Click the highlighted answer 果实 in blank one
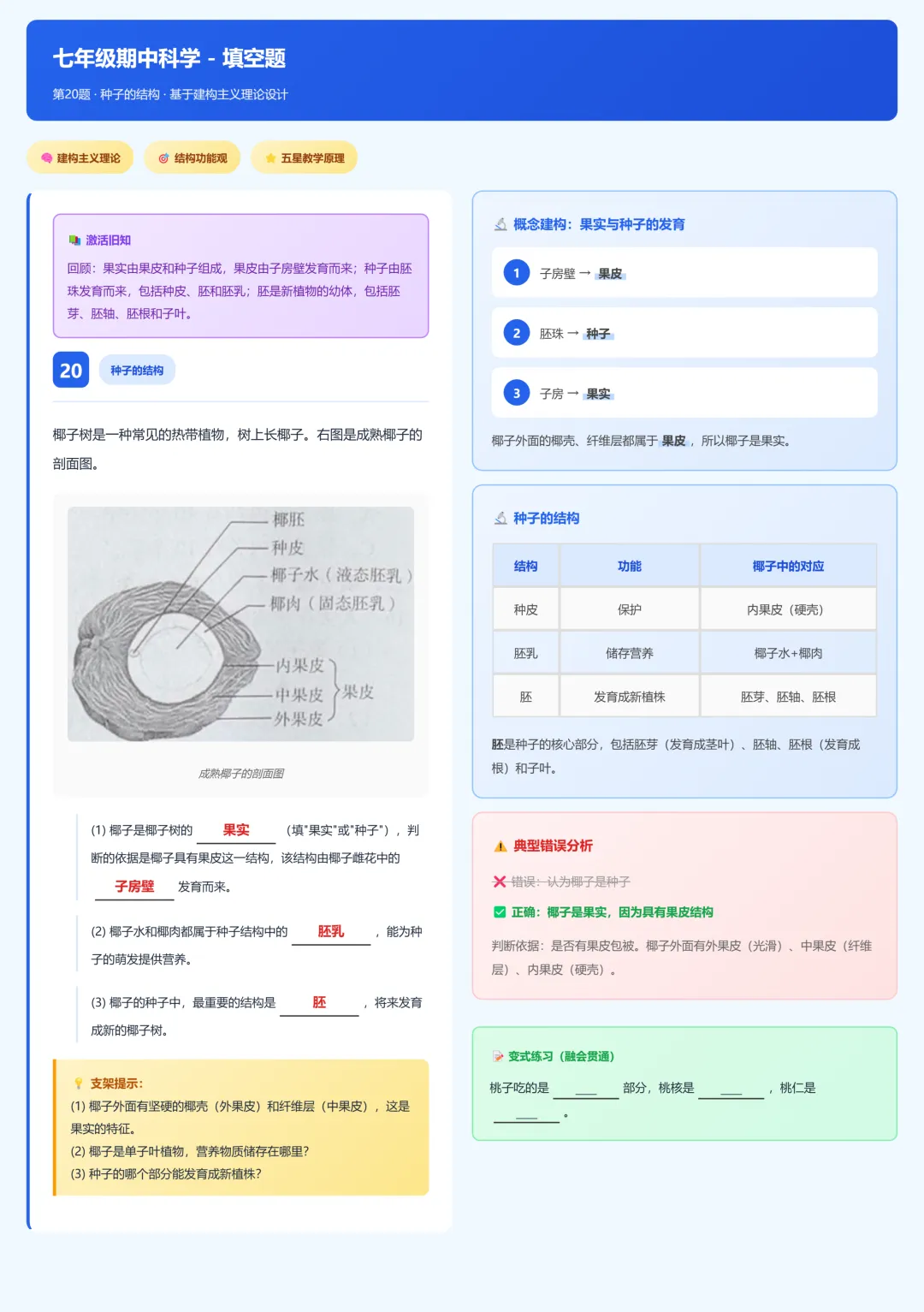The image size is (924, 1312). coord(237,829)
